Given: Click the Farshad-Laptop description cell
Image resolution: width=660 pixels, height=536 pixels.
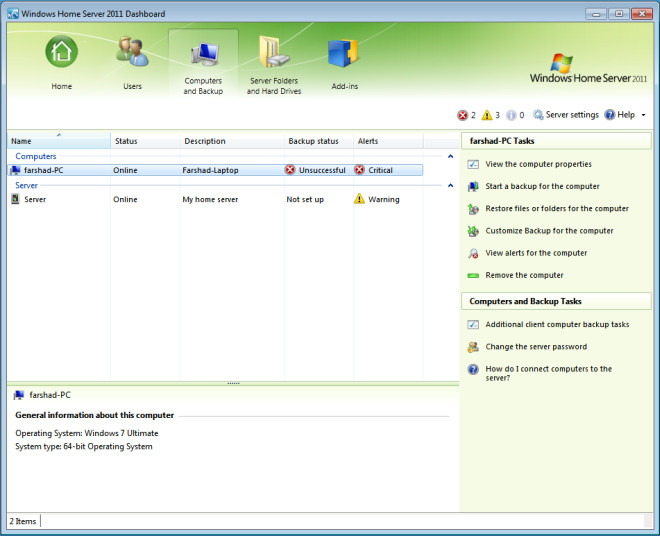Looking at the screenshot, I should (210, 170).
